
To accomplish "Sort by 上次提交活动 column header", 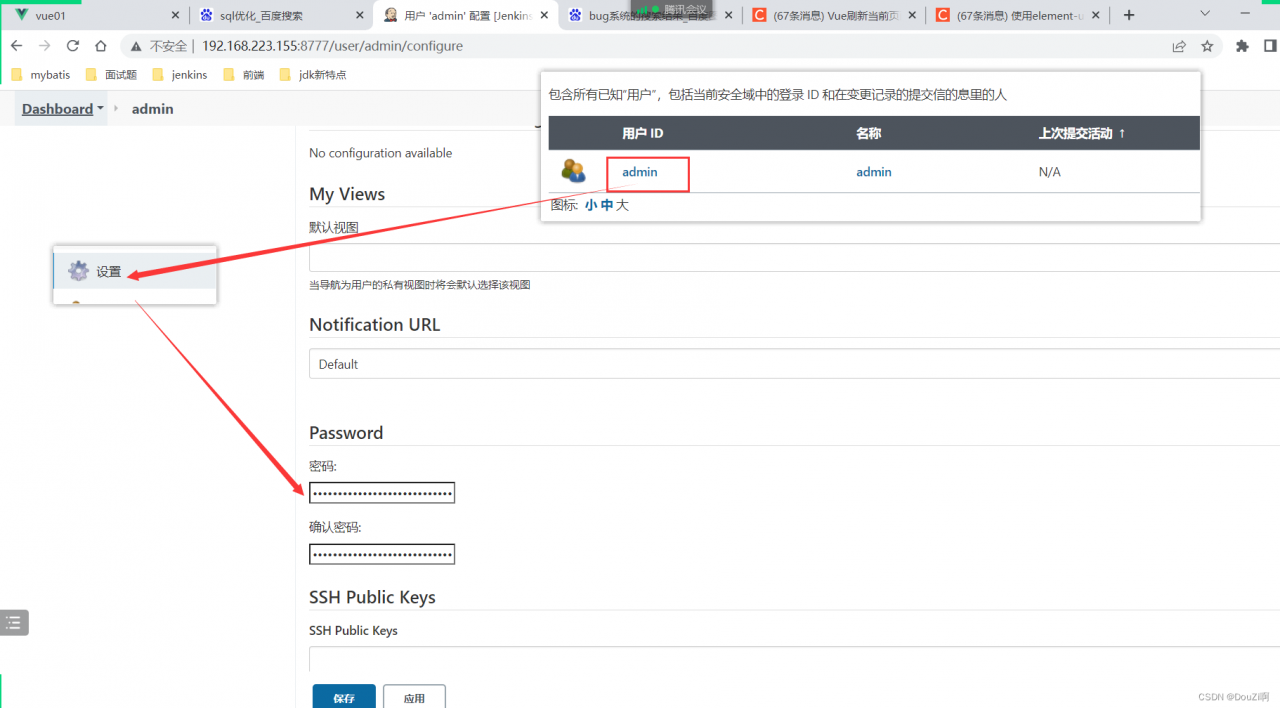I will click(1082, 133).
